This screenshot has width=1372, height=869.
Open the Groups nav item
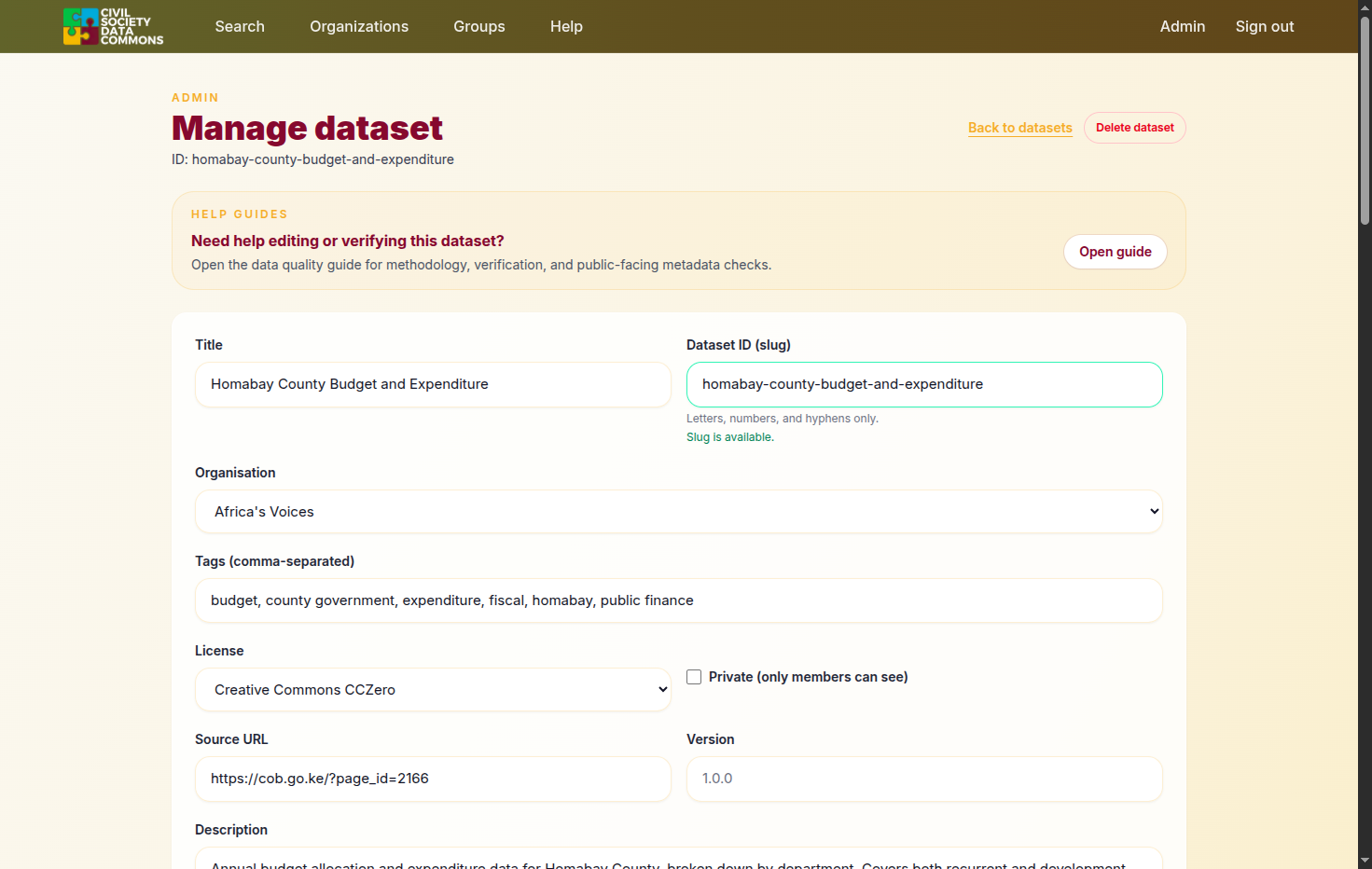tap(479, 26)
